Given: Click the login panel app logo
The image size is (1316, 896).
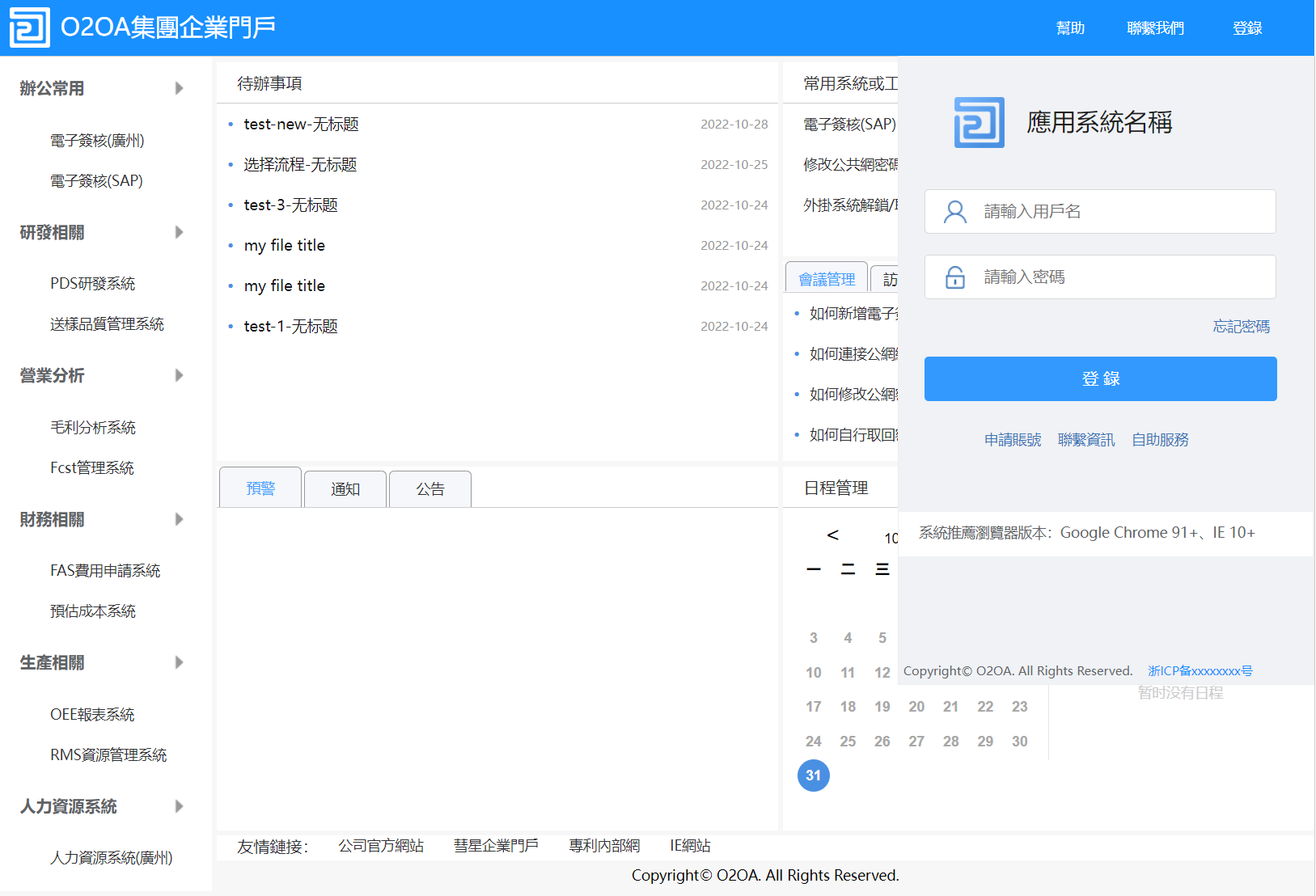Looking at the screenshot, I should [x=979, y=123].
